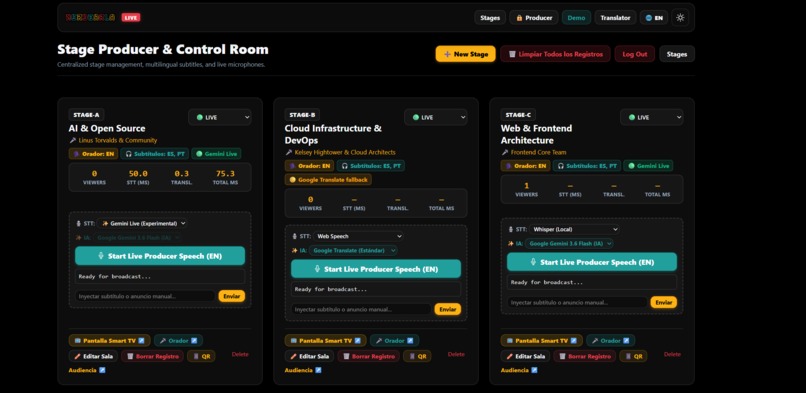Click Borrar Registro for Stage-C

click(584, 356)
